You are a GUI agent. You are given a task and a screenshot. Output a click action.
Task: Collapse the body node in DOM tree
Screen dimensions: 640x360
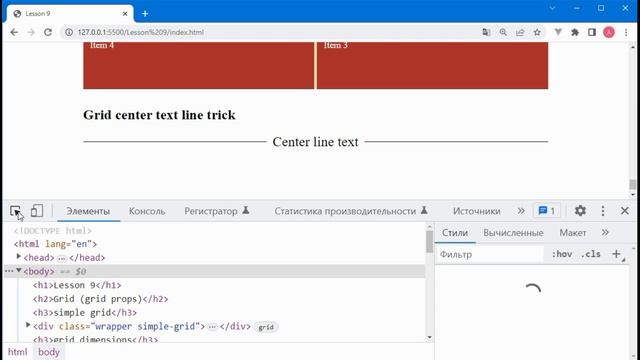point(18,271)
